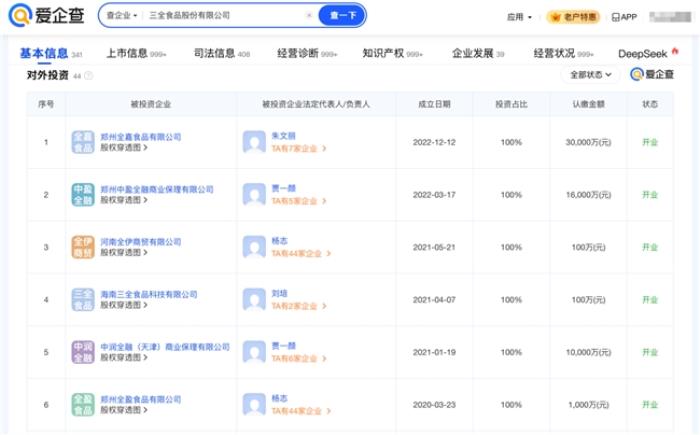Switch to the 经营状况 tab
Screen dimensions: 700x435
click(x=563, y=54)
